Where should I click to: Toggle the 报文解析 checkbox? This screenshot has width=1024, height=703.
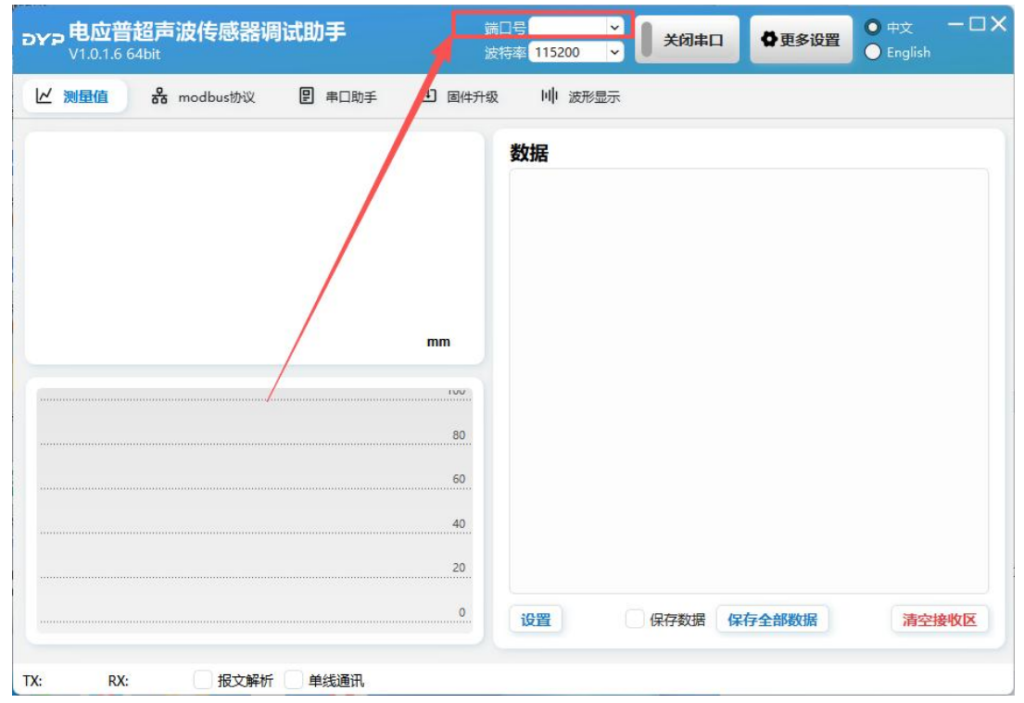tap(203, 680)
